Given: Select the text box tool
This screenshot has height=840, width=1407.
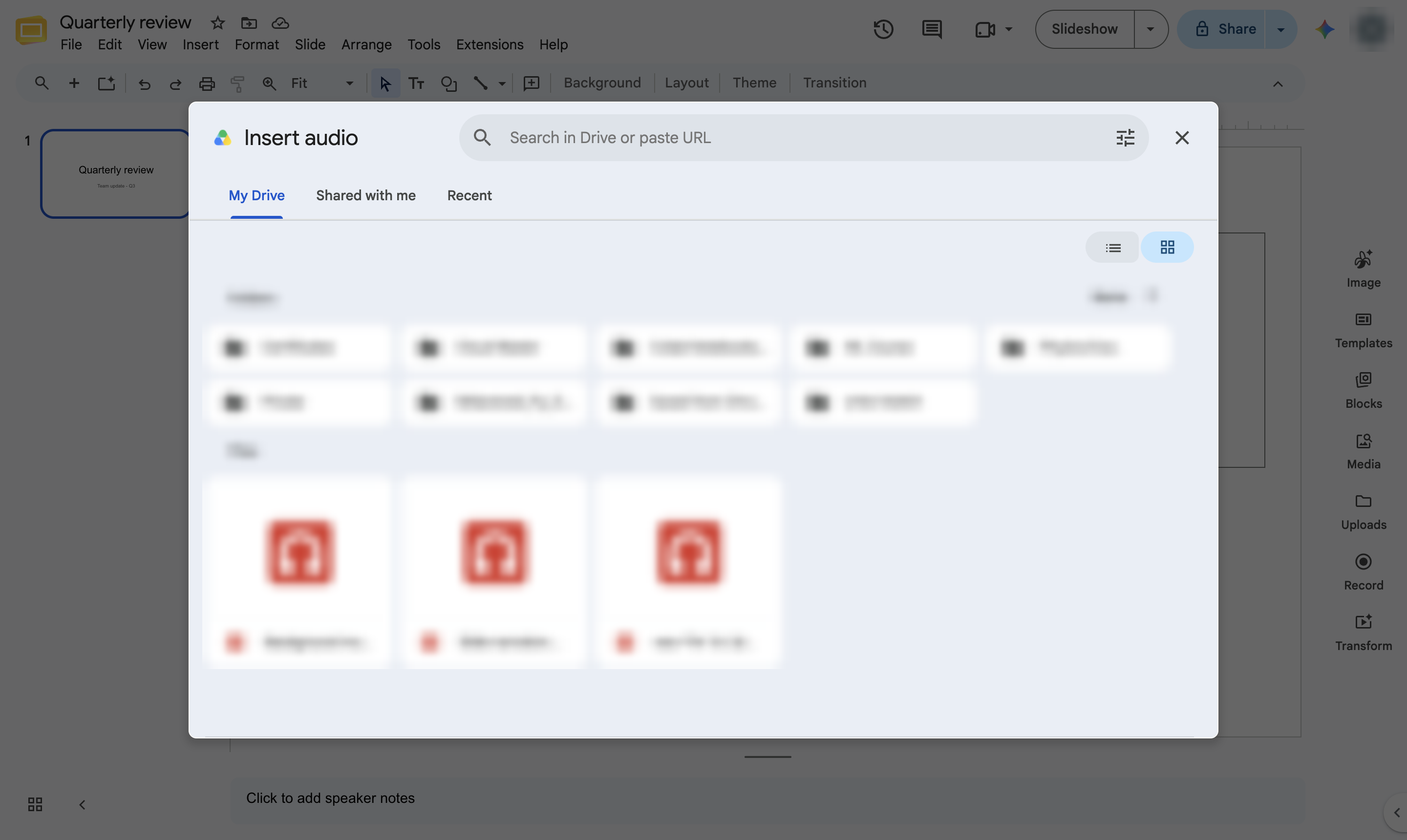Looking at the screenshot, I should [416, 84].
